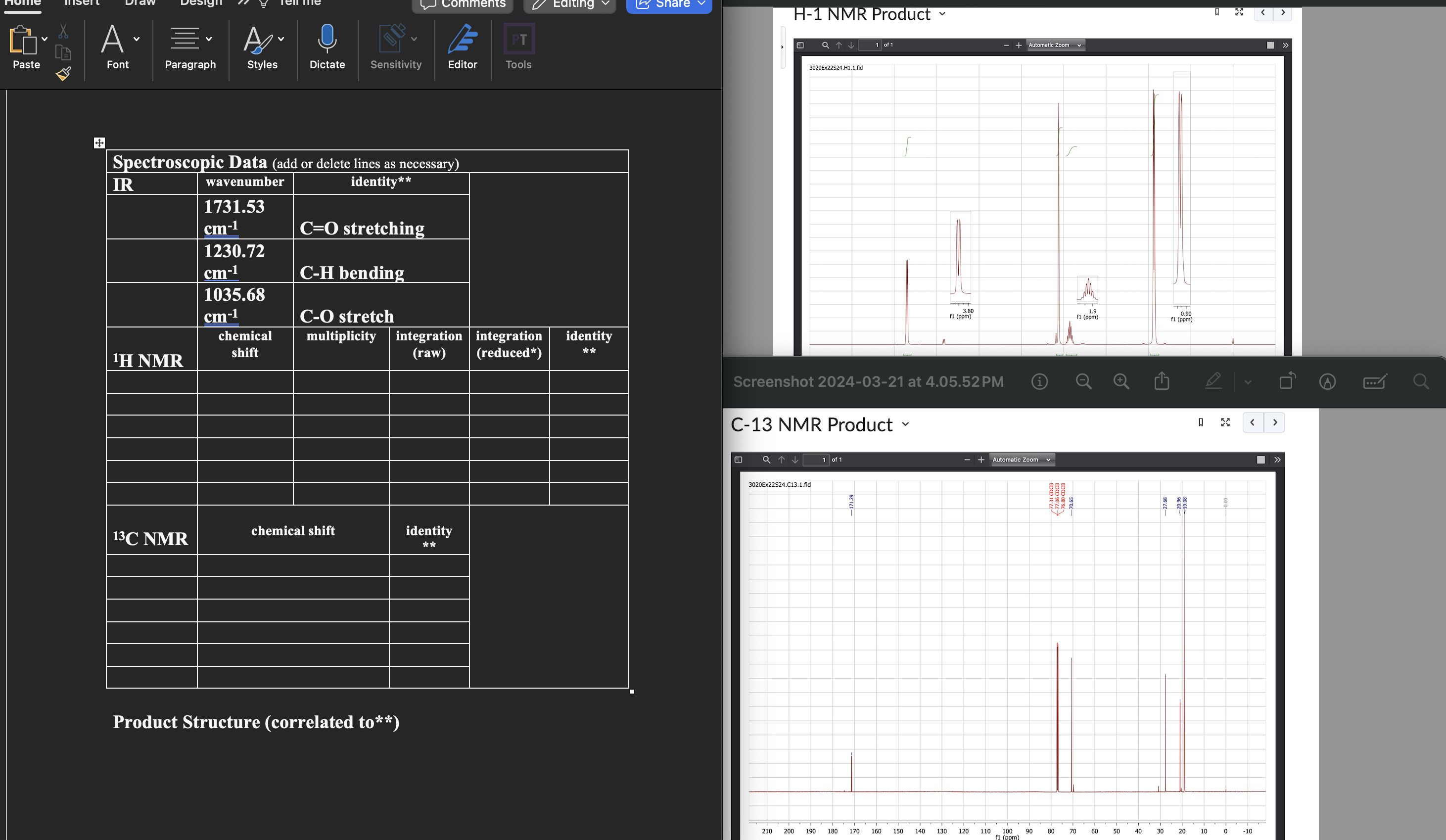Click the zoom out magnifier in Preview toolbar
Viewport: 1446px width, 840px height.
pyautogui.click(x=1083, y=381)
